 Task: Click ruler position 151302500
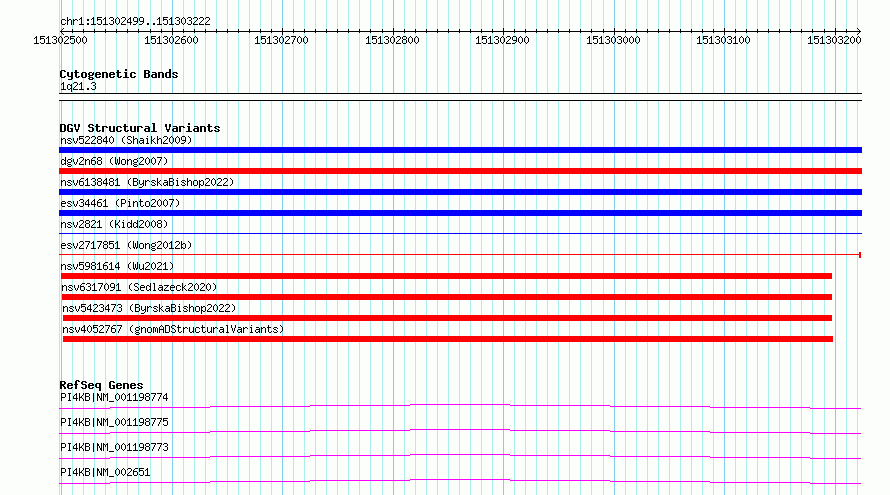(60, 40)
